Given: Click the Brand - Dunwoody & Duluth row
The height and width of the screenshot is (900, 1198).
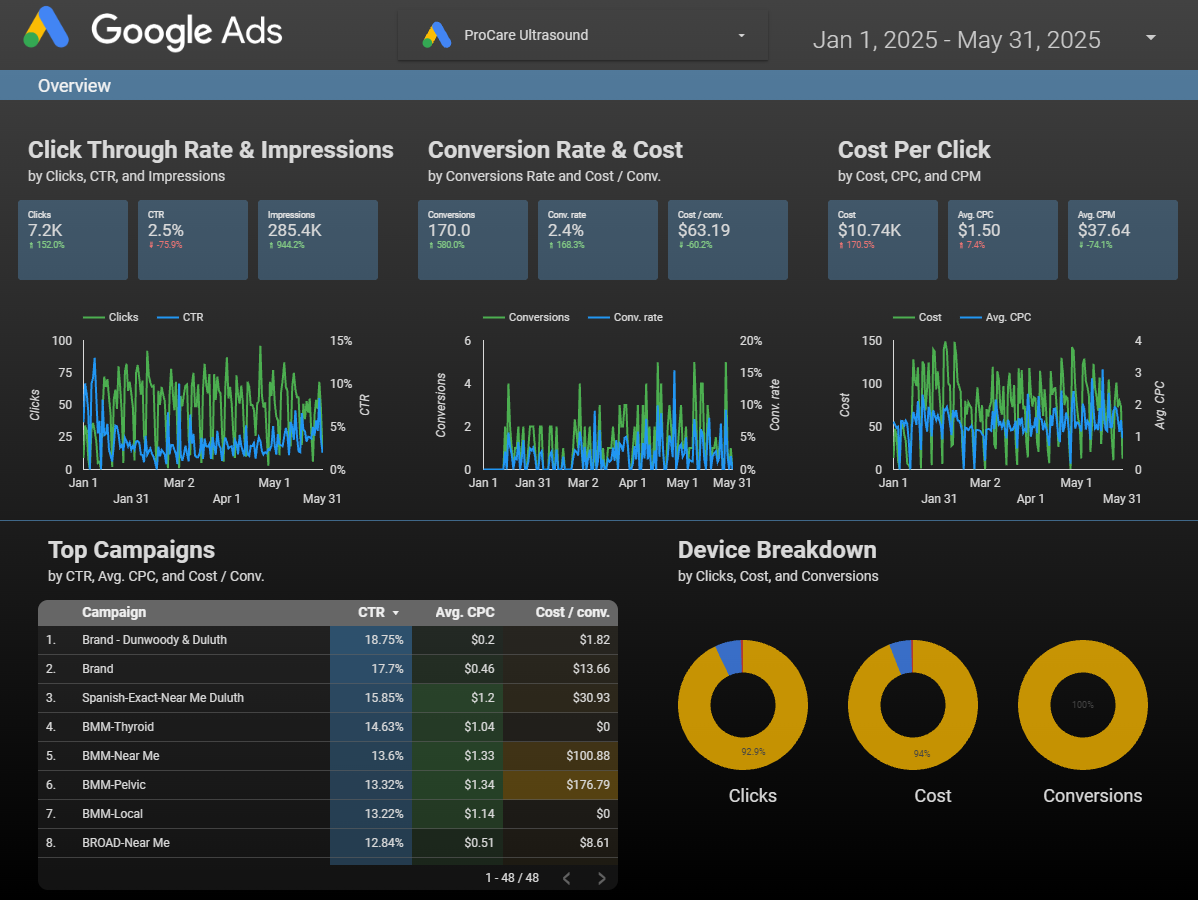Looking at the screenshot, I should (x=154, y=640).
